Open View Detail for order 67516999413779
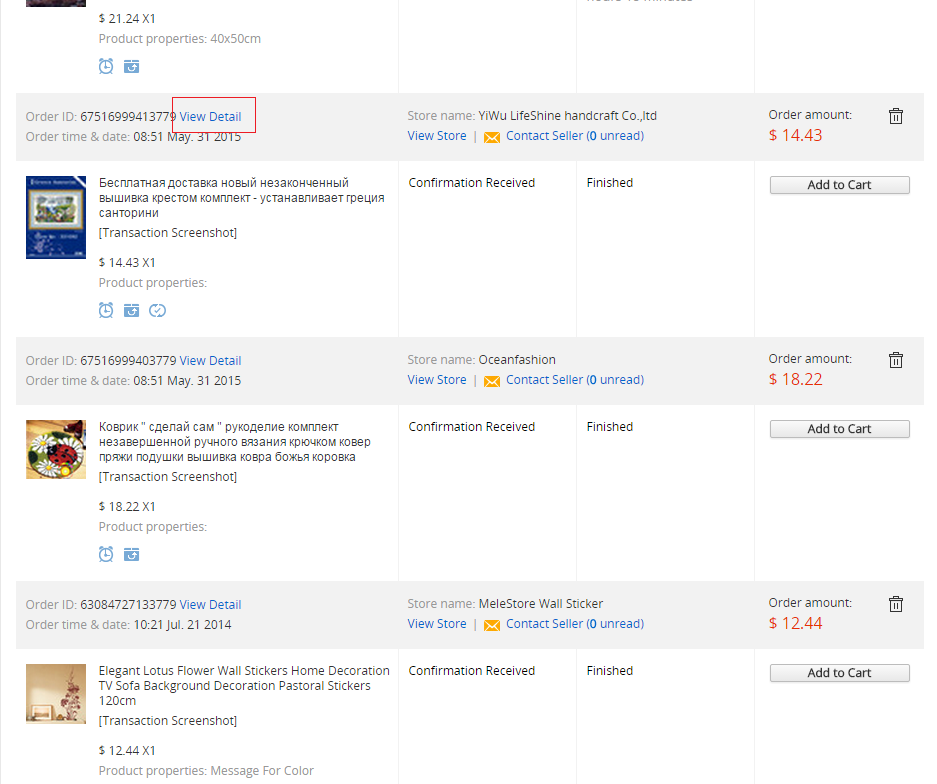This screenshot has height=784, width=937. [210, 117]
